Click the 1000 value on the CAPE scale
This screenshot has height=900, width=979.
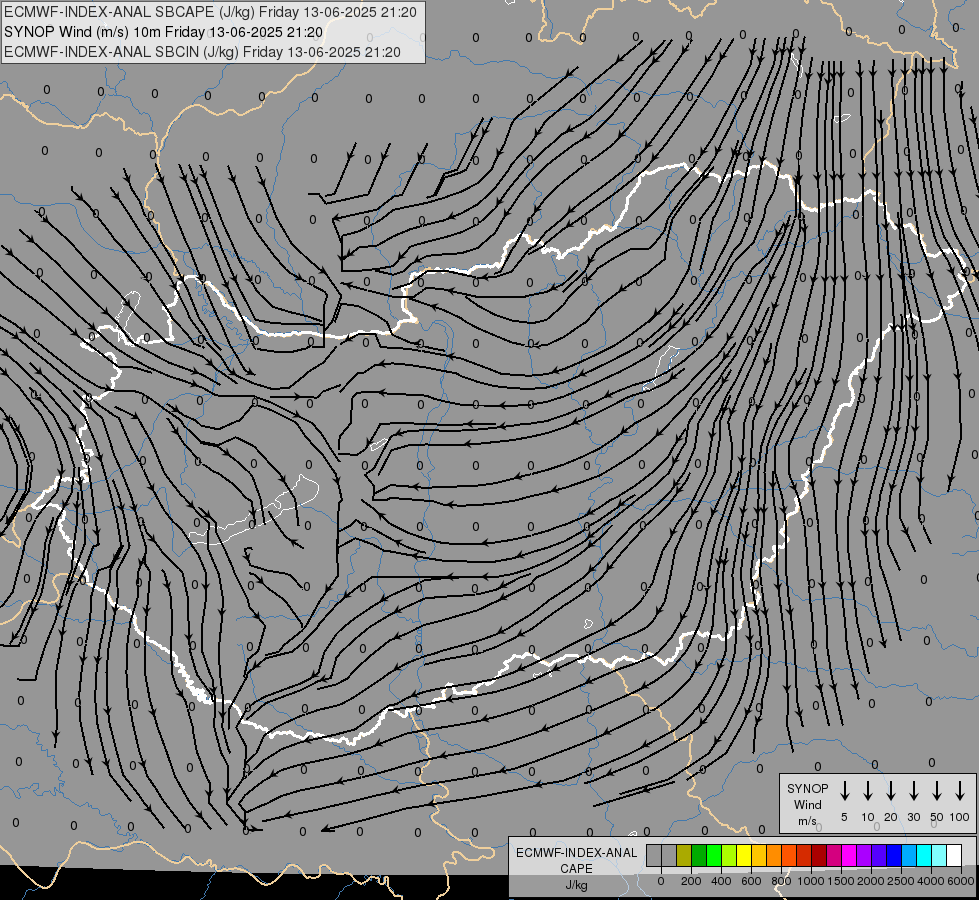pyautogui.click(x=811, y=881)
